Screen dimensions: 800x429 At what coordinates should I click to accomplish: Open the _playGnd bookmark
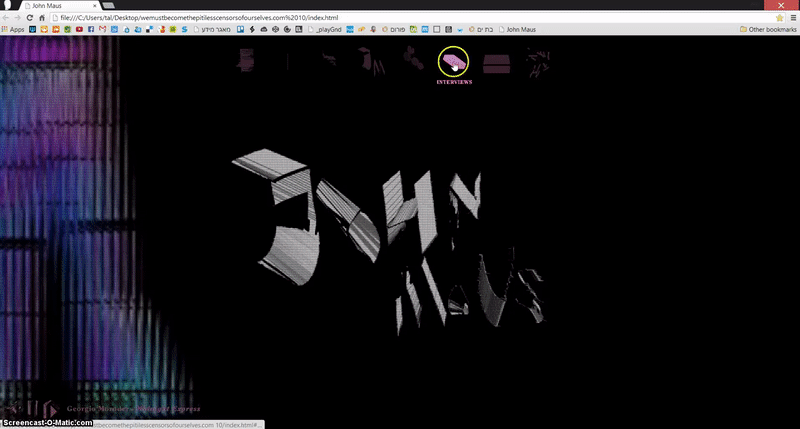325,30
